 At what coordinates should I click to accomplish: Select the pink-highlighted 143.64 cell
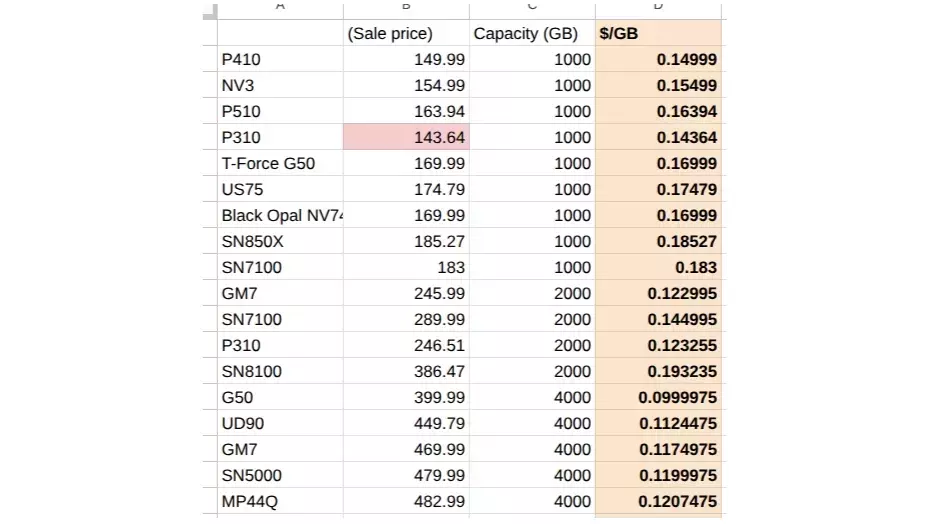coord(406,137)
